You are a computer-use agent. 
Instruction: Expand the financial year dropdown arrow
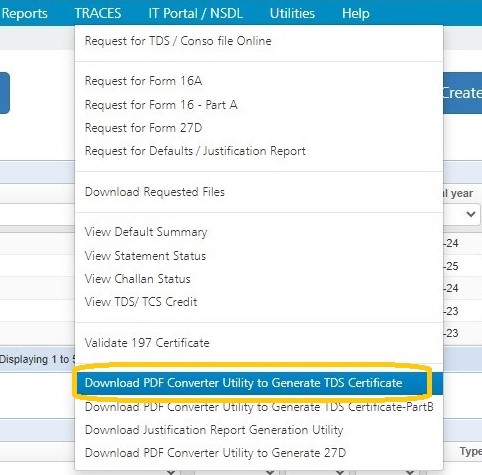click(470, 214)
